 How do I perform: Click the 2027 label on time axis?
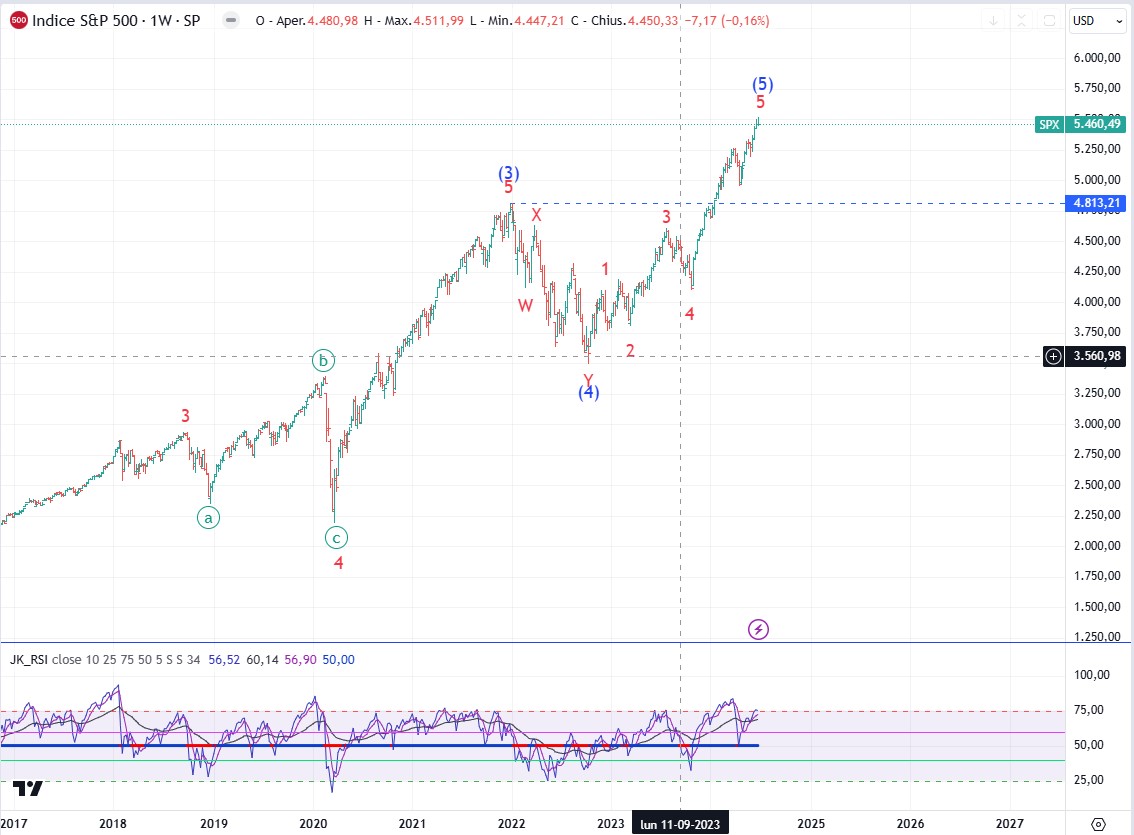tap(1010, 823)
